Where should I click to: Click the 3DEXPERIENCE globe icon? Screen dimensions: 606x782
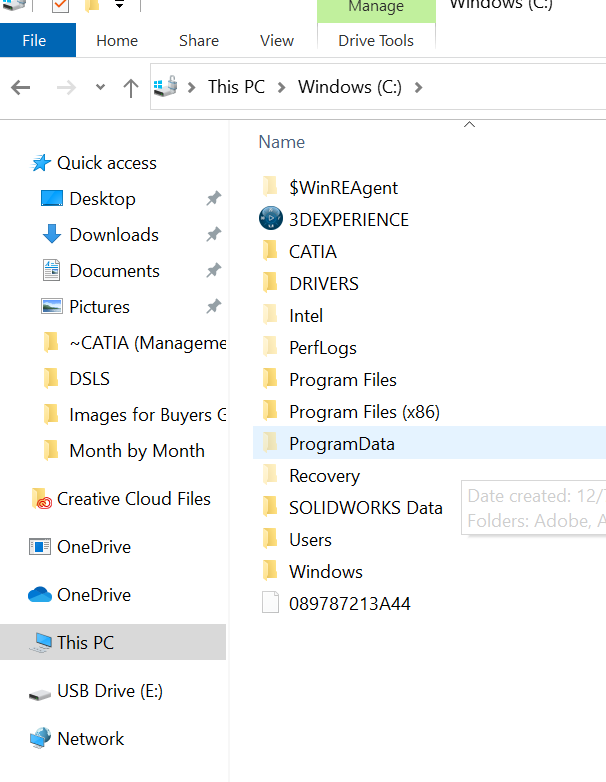(x=271, y=218)
